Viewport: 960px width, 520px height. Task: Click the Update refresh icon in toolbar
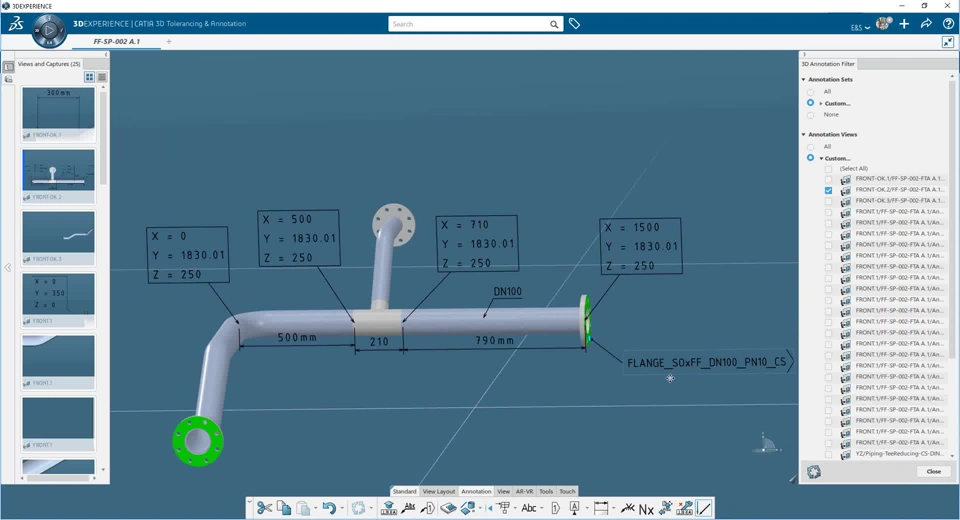pyautogui.click(x=359, y=508)
